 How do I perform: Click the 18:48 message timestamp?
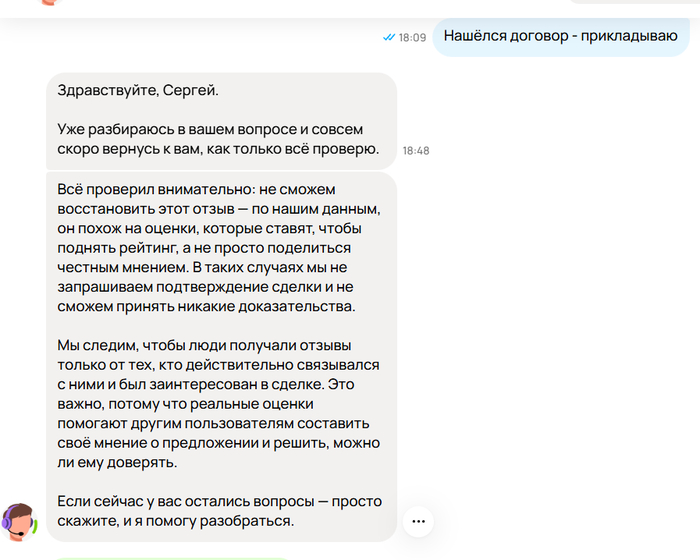pos(416,150)
